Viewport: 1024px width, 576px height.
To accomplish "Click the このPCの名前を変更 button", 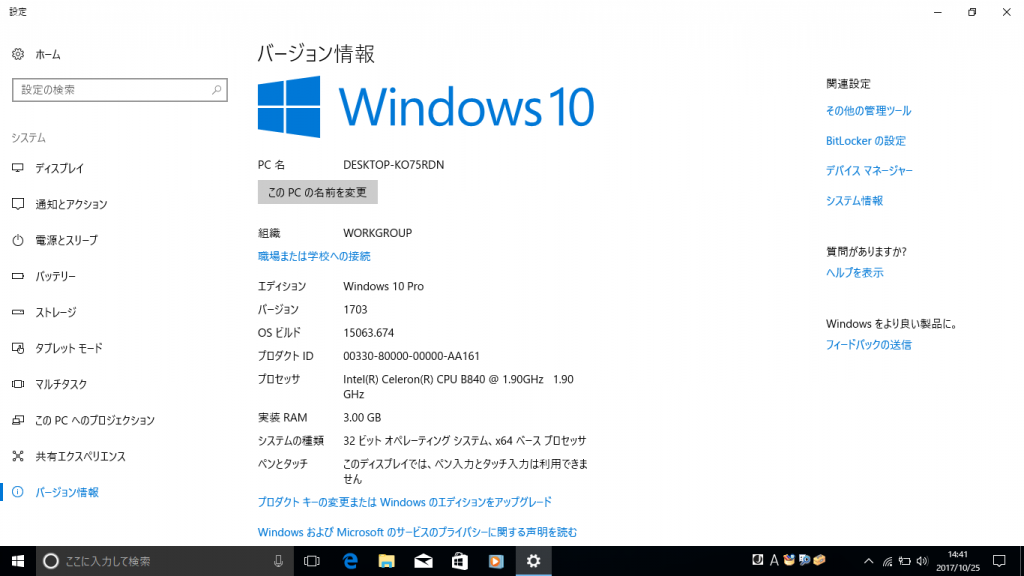I will [x=317, y=191].
